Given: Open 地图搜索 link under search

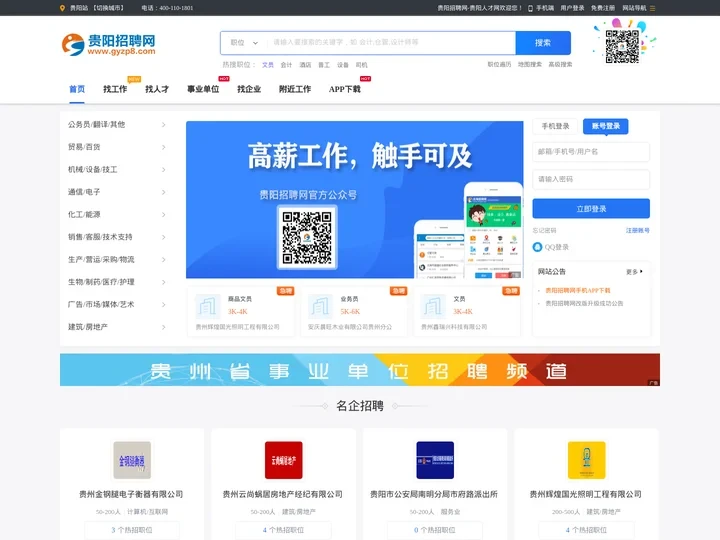Looking at the screenshot, I should 530,65.
